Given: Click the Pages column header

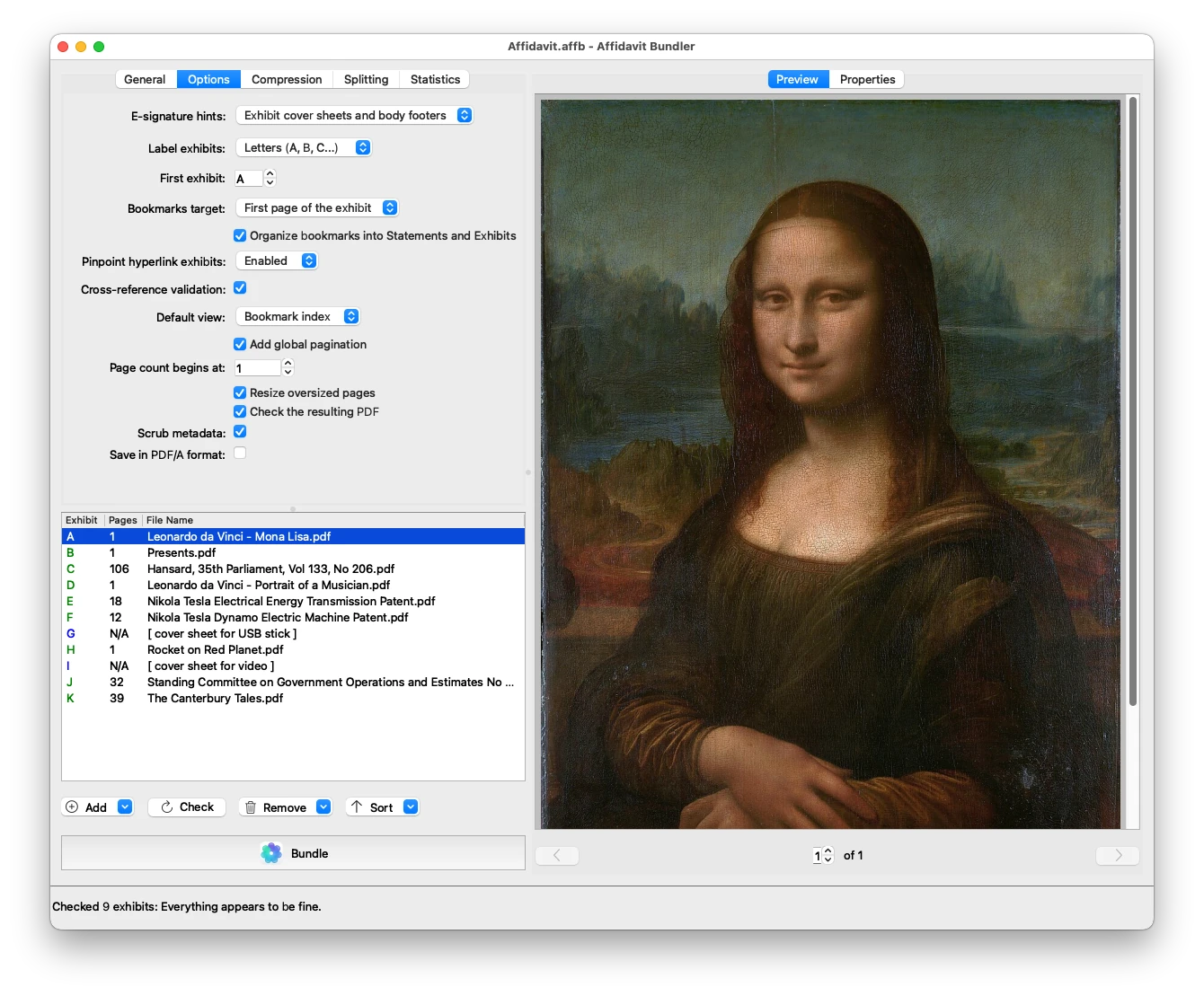Looking at the screenshot, I should point(123,521).
